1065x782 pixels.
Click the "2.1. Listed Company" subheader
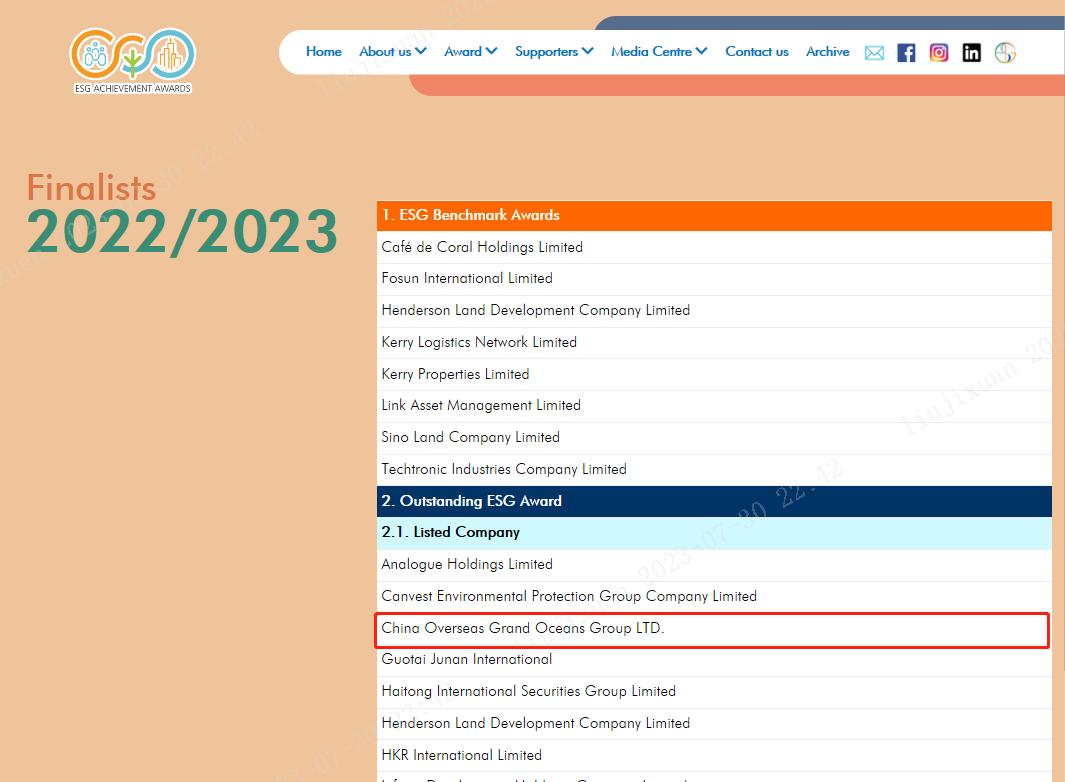(714, 533)
